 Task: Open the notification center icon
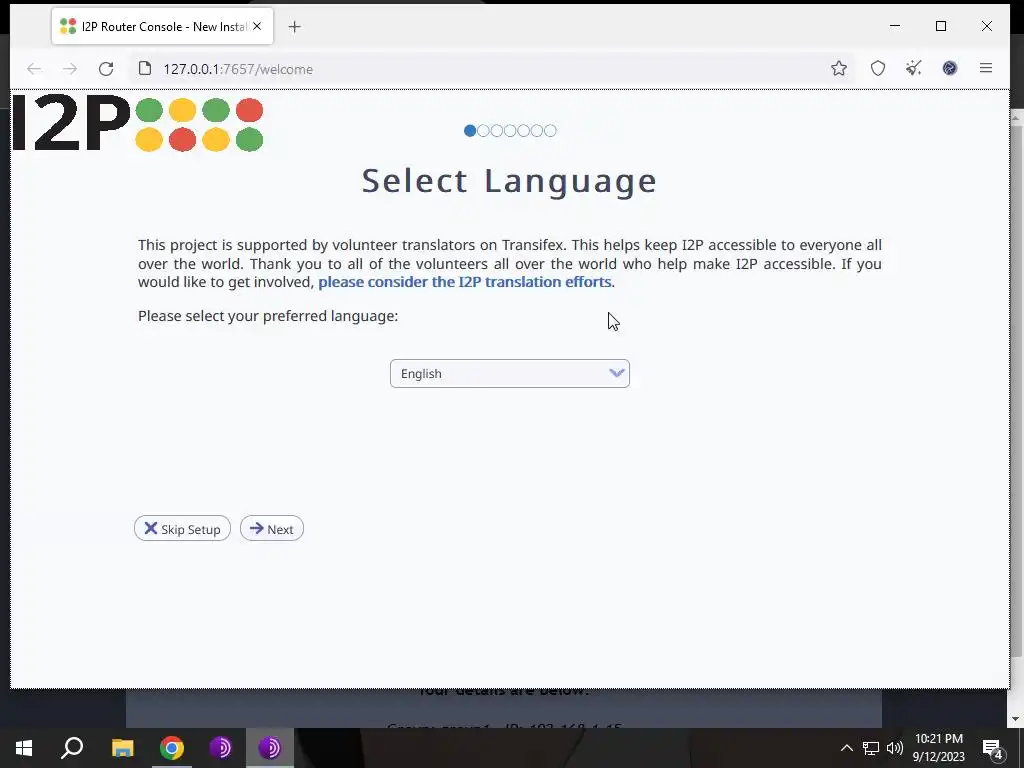pos(993,748)
